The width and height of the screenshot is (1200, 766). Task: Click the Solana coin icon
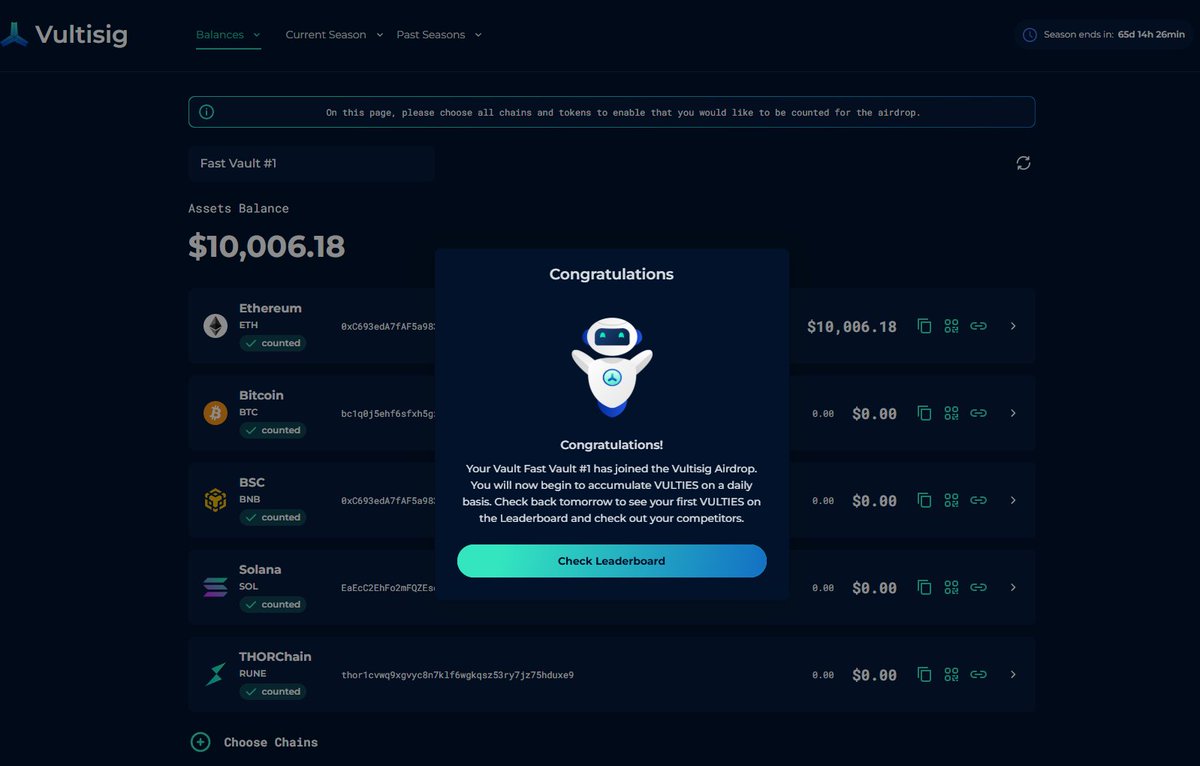coord(215,587)
